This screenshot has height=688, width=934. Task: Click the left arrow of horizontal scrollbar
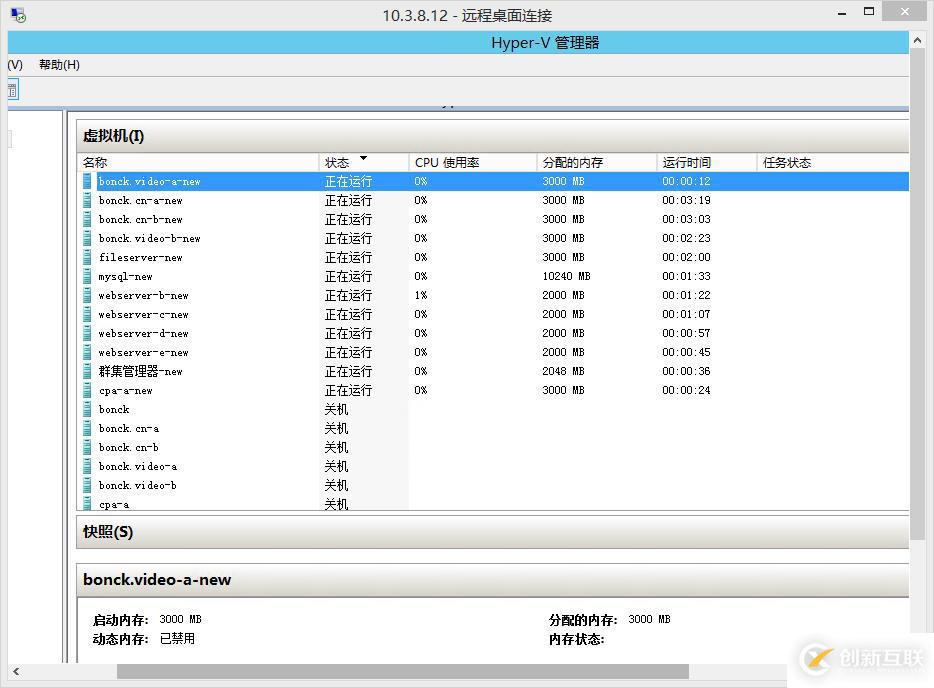[x=16, y=671]
